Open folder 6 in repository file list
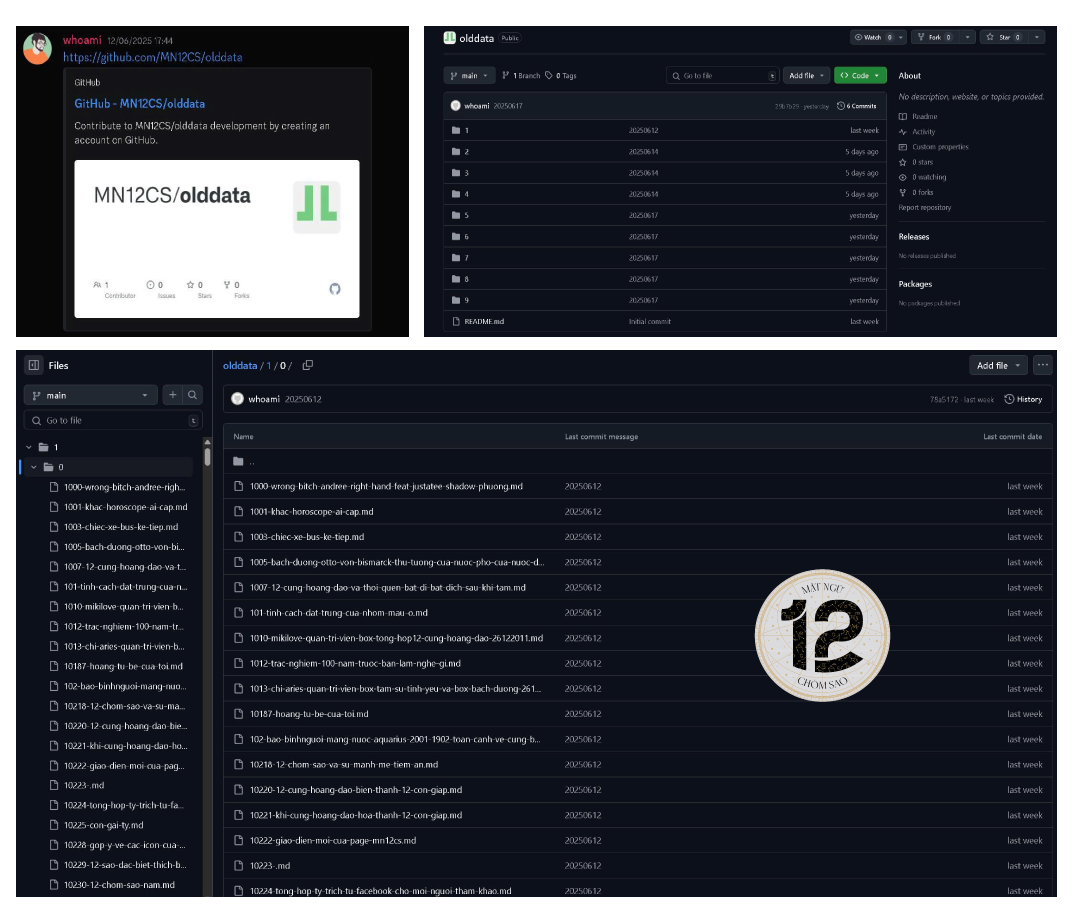This screenshot has height=922, width=1079. [x=467, y=237]
